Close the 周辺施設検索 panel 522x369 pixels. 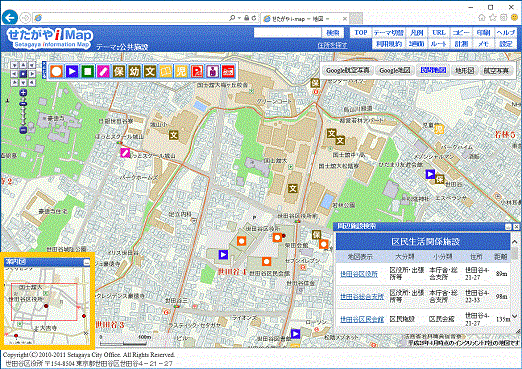click(x=516, y=227)
